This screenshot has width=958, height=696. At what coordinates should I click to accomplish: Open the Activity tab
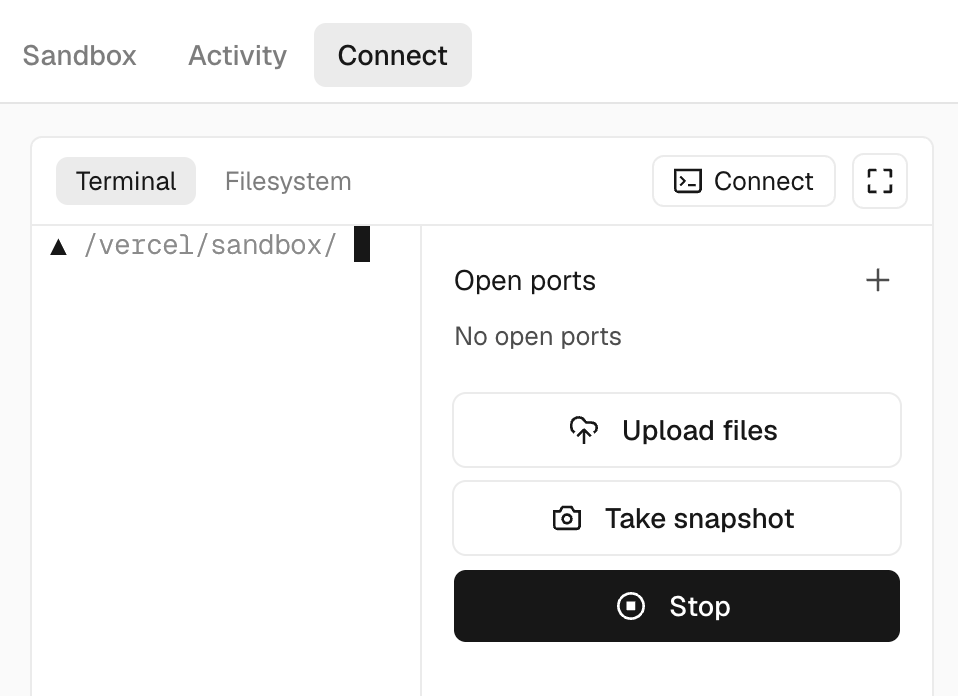(x=237, y=56)
